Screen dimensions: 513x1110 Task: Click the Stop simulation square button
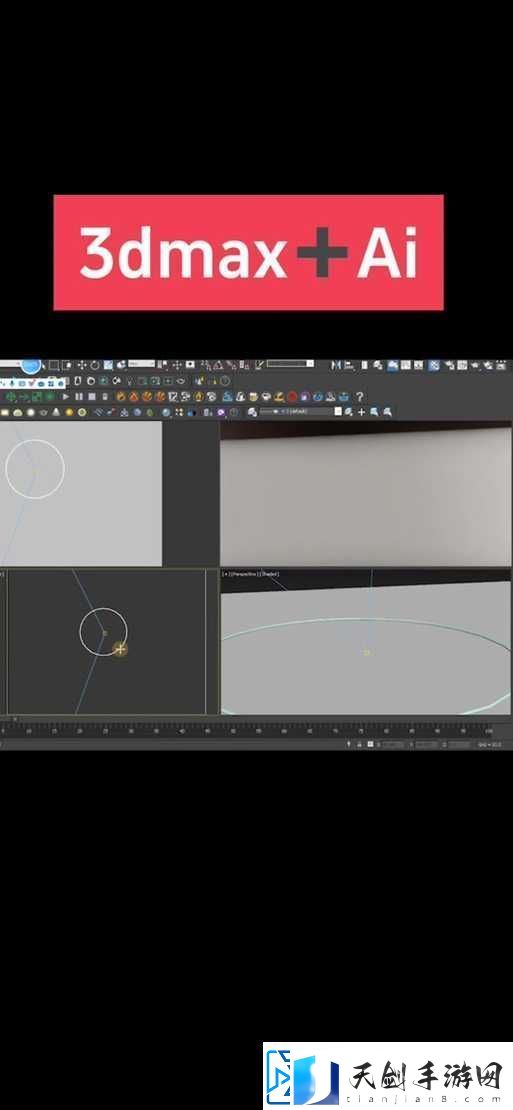click(x=92, y=396)
